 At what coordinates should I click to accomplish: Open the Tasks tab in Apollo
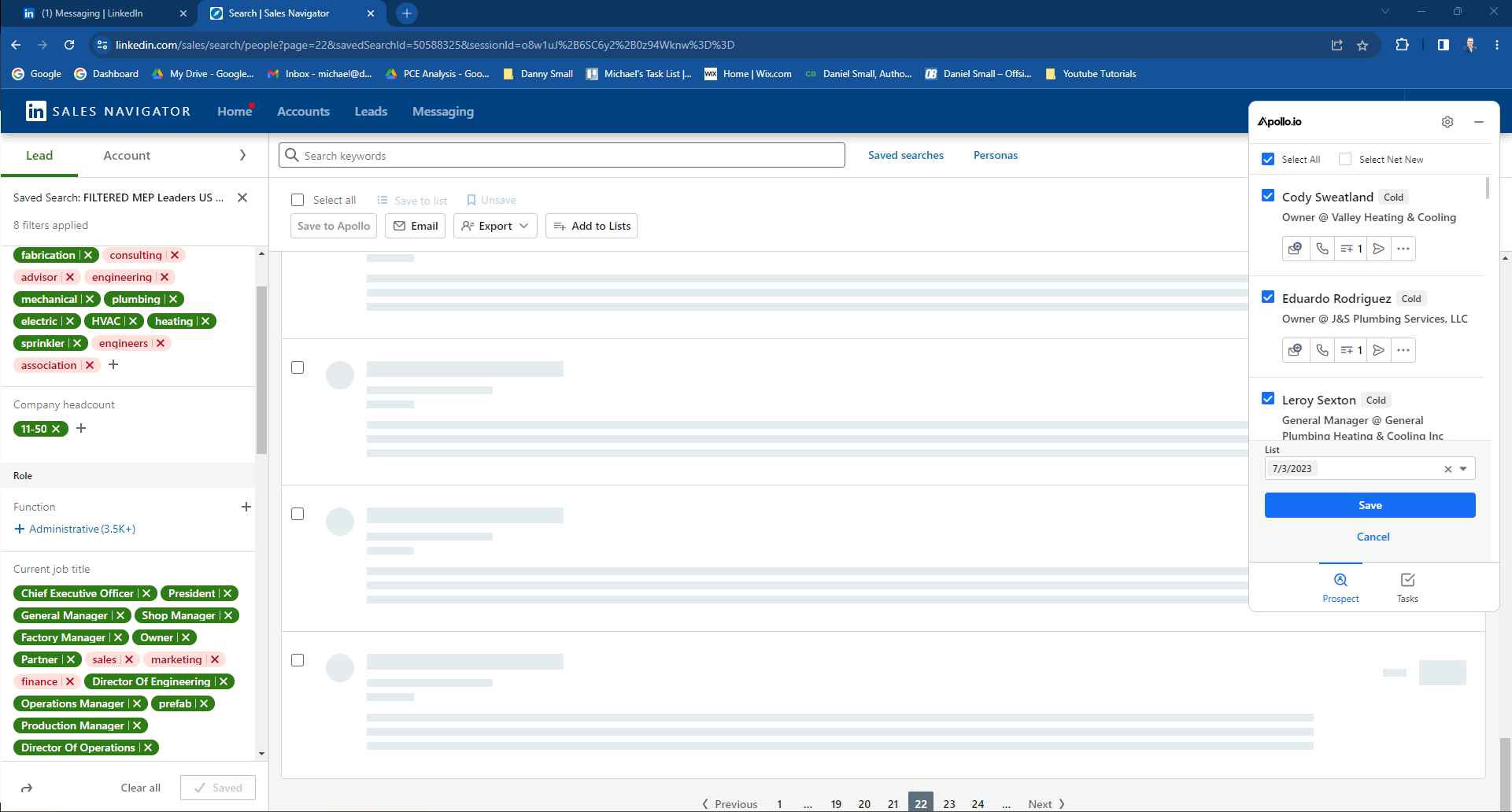(1407, 588)
